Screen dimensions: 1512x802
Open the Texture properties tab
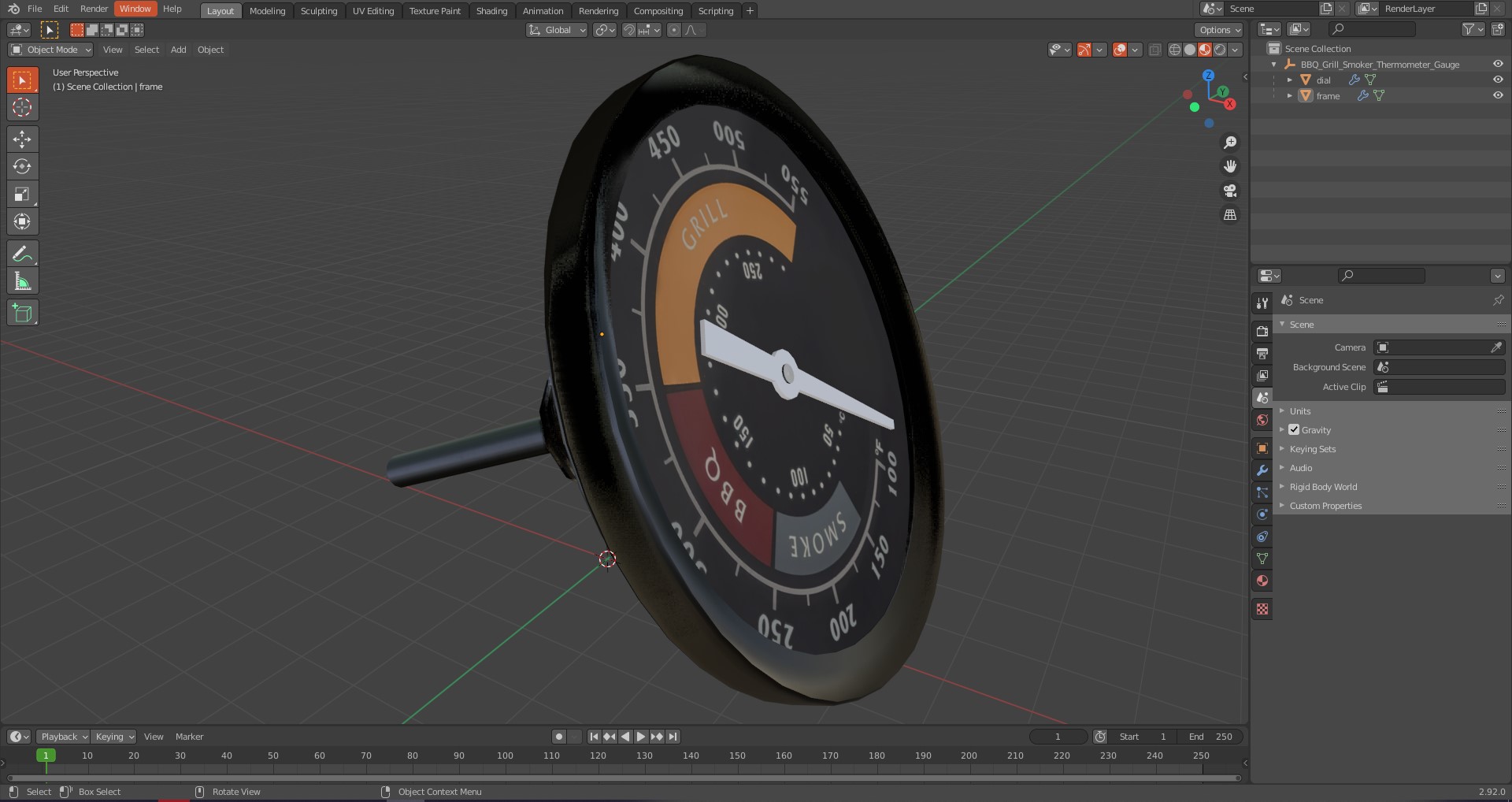(1262, 609)
